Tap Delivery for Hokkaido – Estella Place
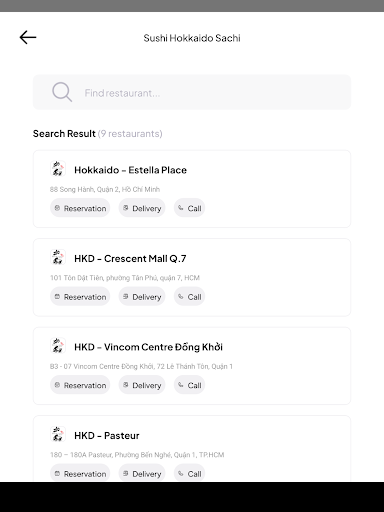This screenshot has width=384, height=512. [142, 208]
